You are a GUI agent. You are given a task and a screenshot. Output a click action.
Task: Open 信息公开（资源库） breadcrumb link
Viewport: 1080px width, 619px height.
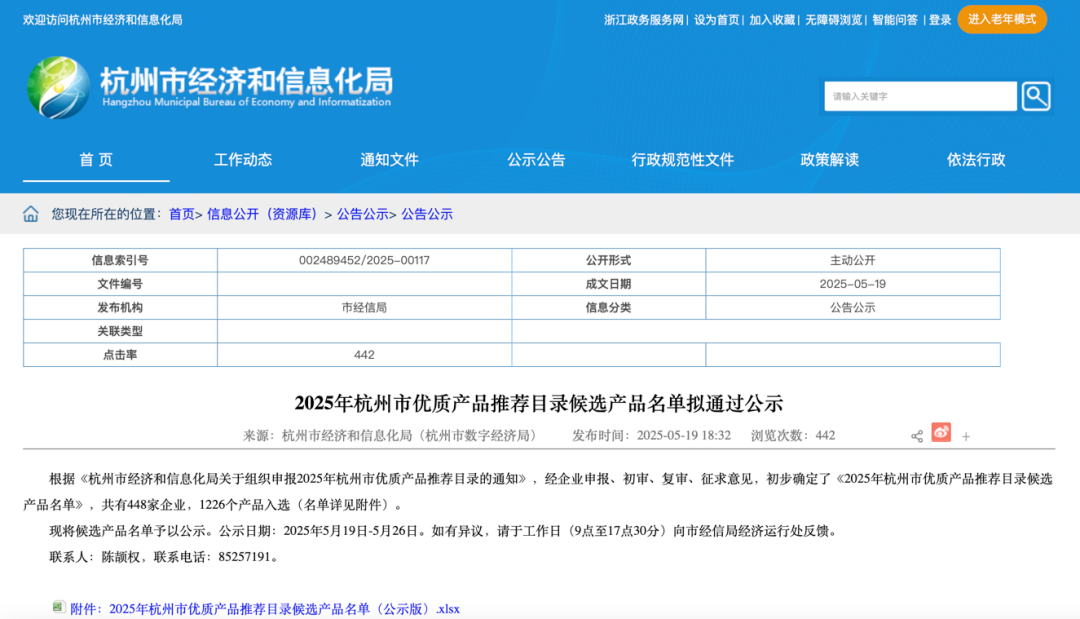[262, 214]
